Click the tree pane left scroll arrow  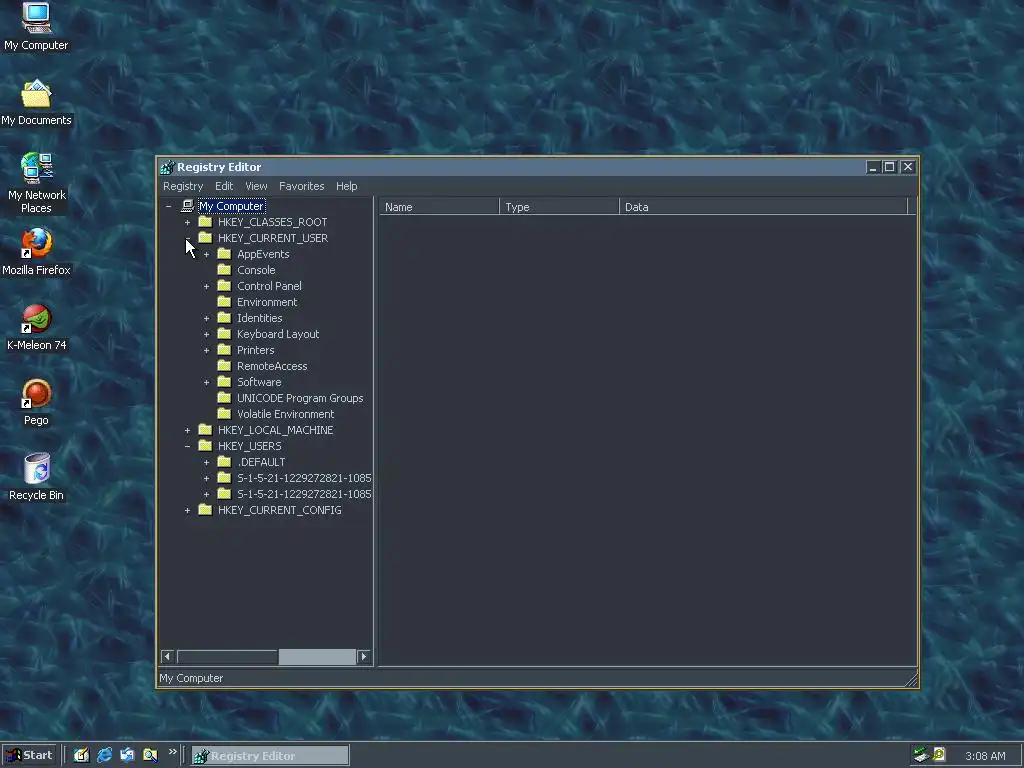(167, 656)
